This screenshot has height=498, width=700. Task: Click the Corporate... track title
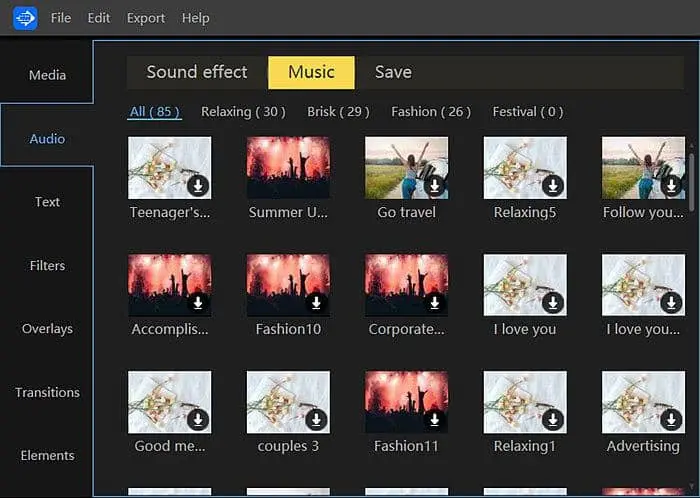(407, 329)
